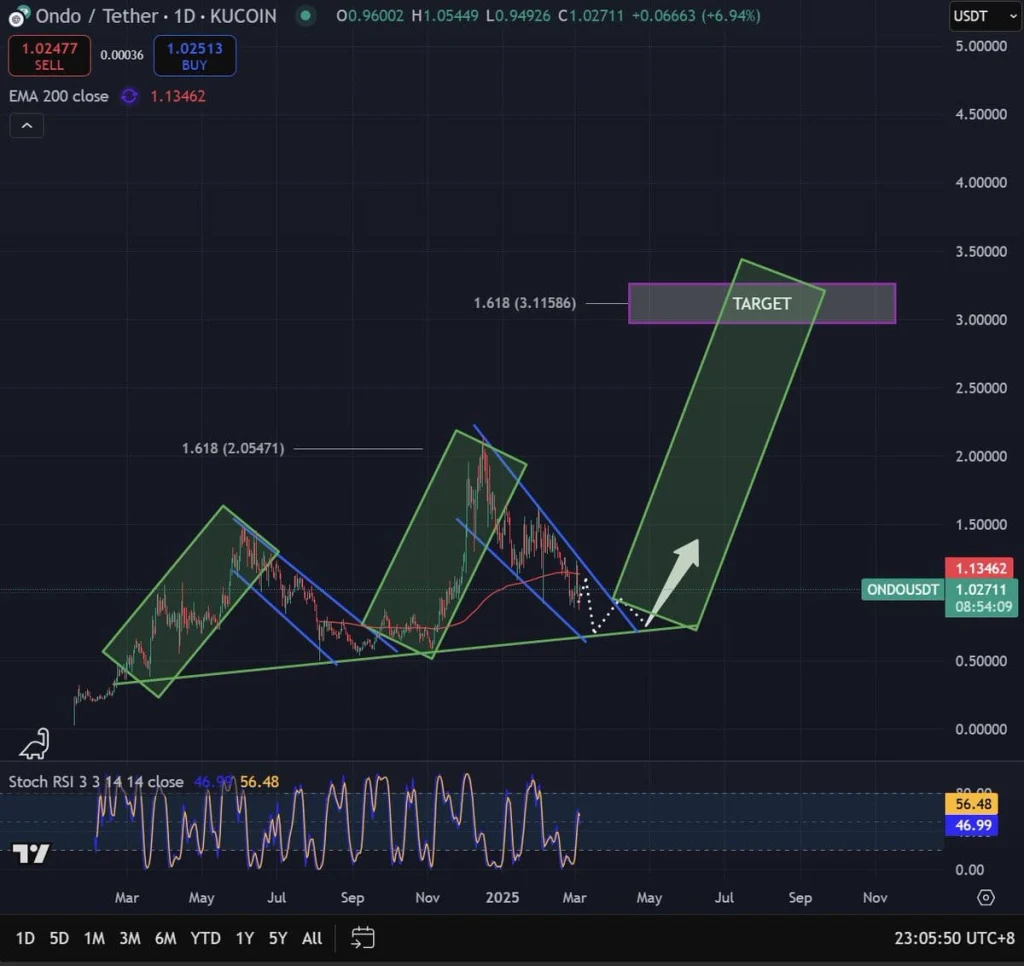
Task: Collapse the indicator legend chevron
Action: (x=27, y=125)
